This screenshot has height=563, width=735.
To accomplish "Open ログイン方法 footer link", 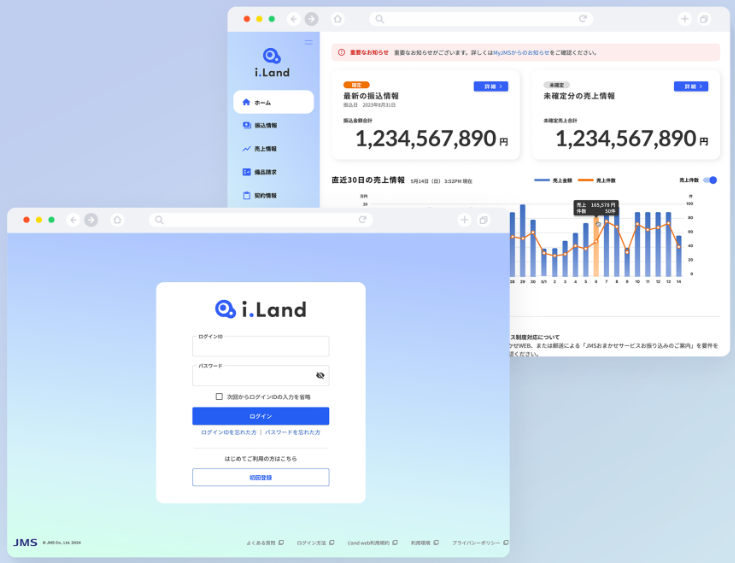I will (x=315, y=543).
